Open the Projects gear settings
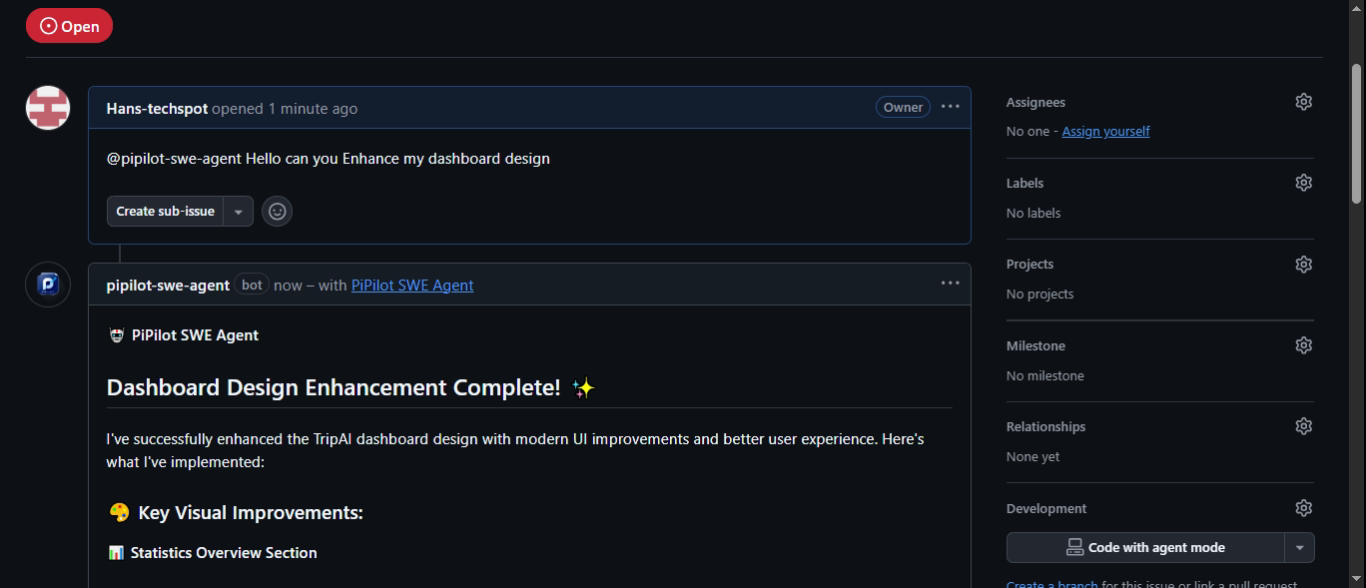This screenshot has width=1366, height=588. (1303, 264)
